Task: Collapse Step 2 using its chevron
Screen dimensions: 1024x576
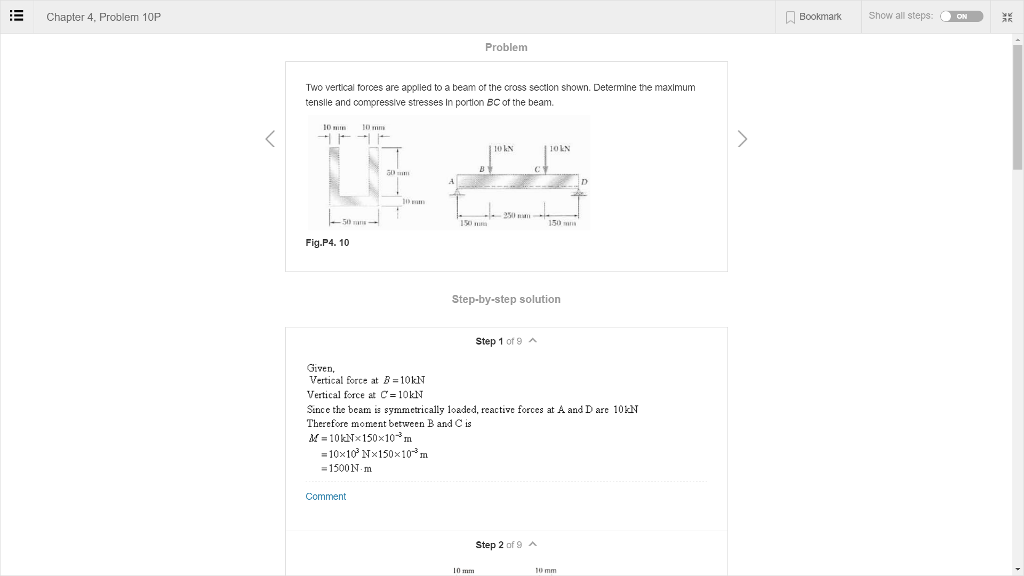Action: pos(532,545)
